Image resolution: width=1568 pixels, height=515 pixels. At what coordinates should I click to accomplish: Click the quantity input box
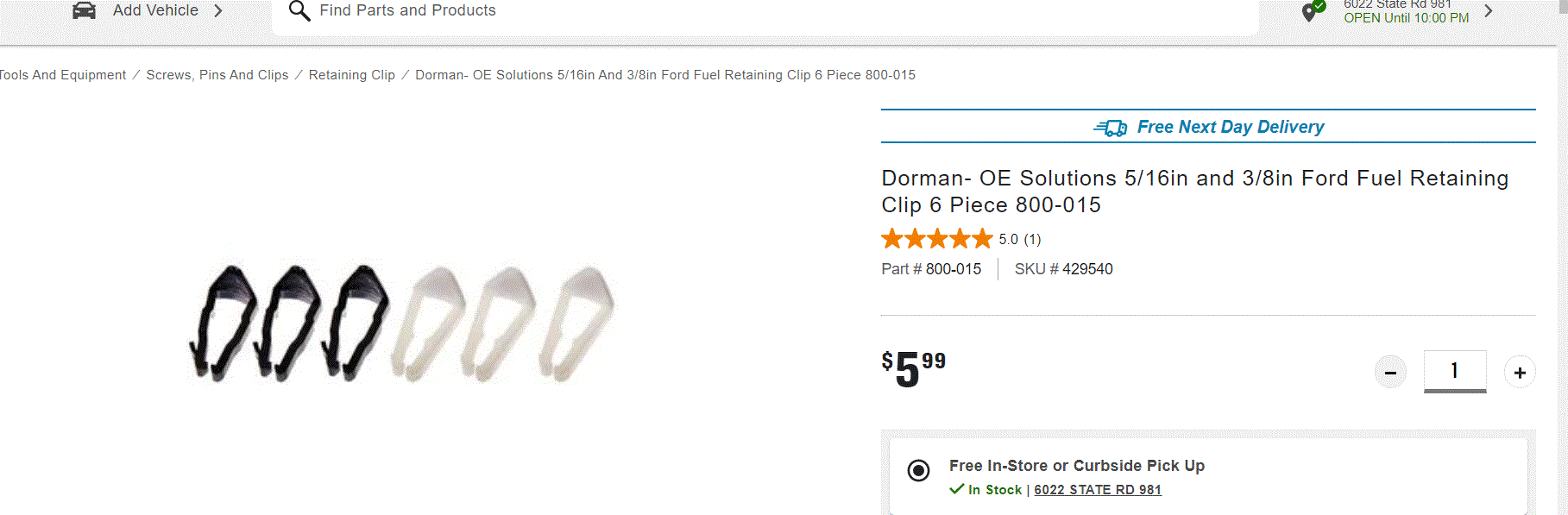pos(1454,371)
